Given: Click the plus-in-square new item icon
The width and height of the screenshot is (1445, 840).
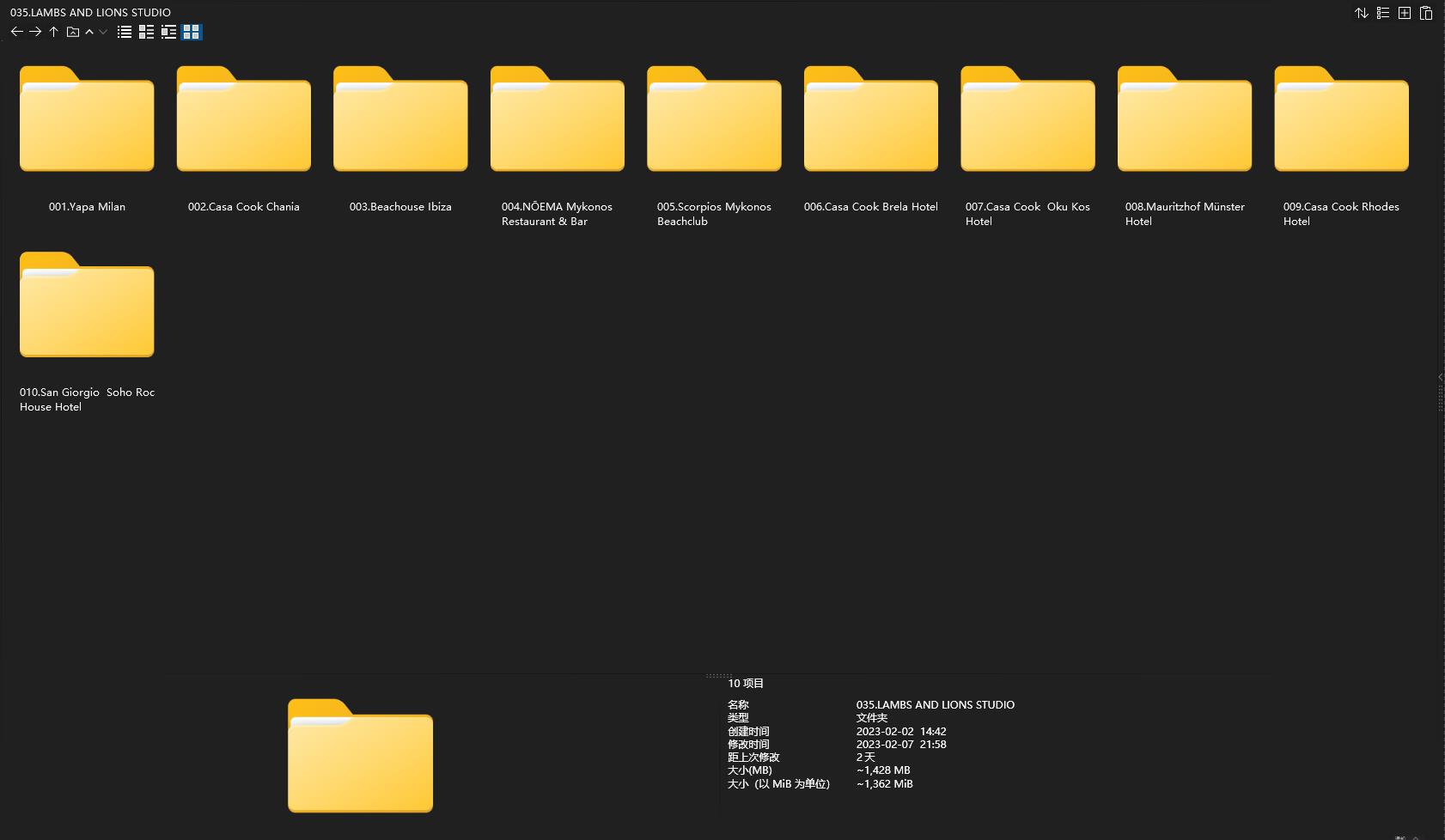Looking at the screenshot, I should [1405, 13].
